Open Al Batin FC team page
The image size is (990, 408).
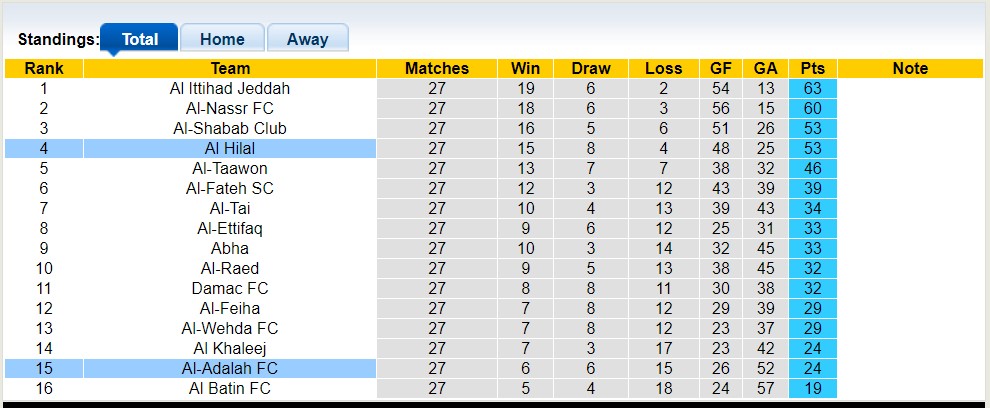230,388
